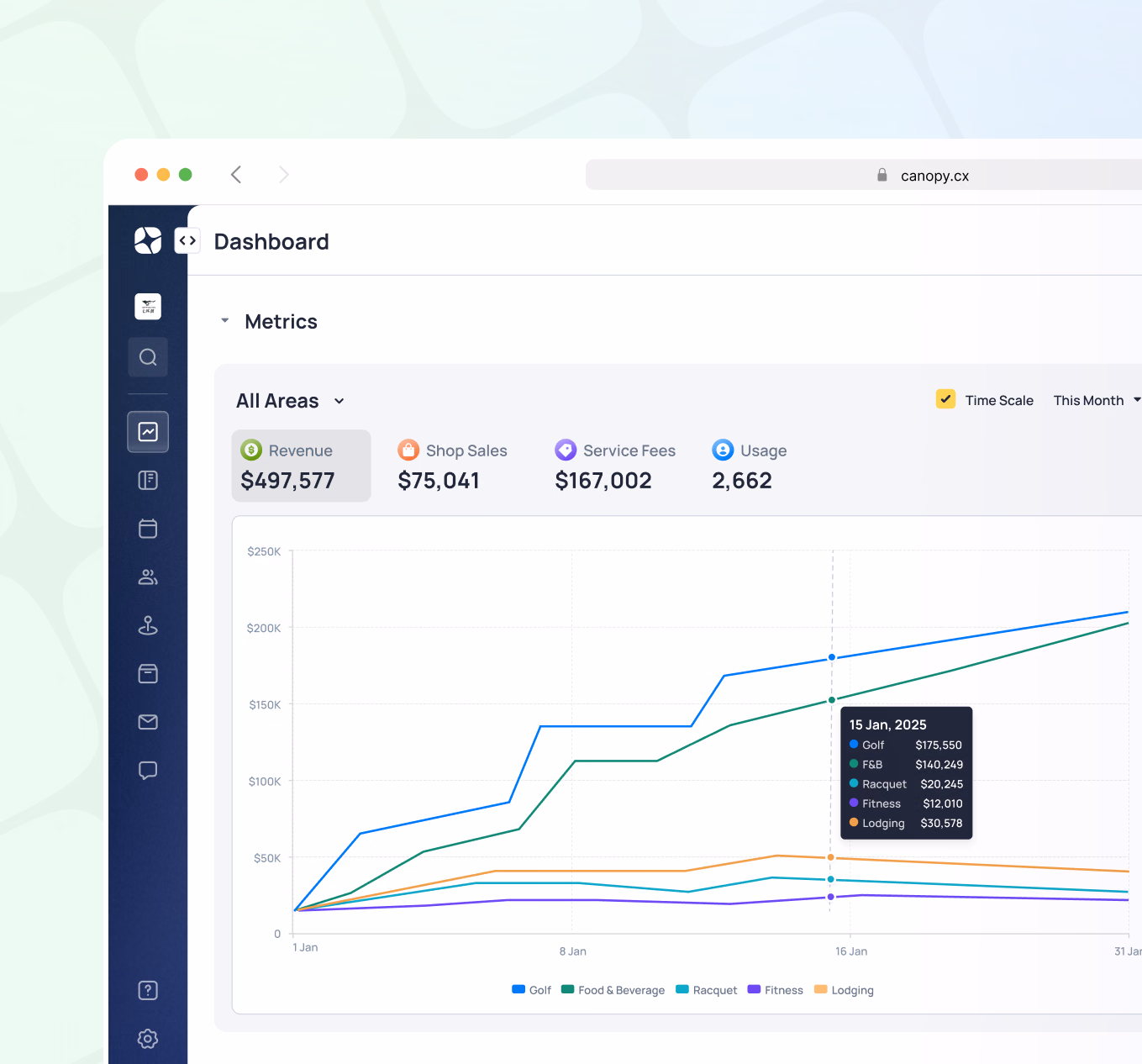Open the This Month dropdown
Screen dimensions: 1142x1064
tap(1097, 401)
